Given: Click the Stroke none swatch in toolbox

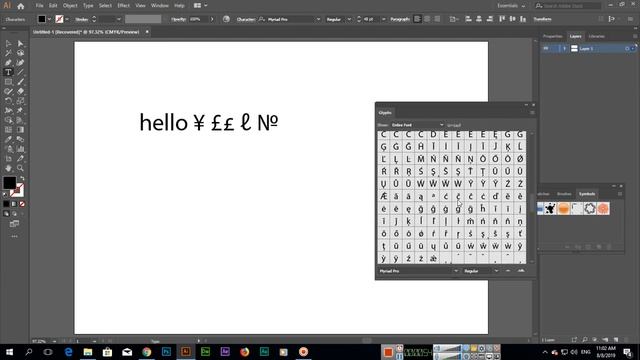Looking at the screenshot, I should tap(17, 190).
